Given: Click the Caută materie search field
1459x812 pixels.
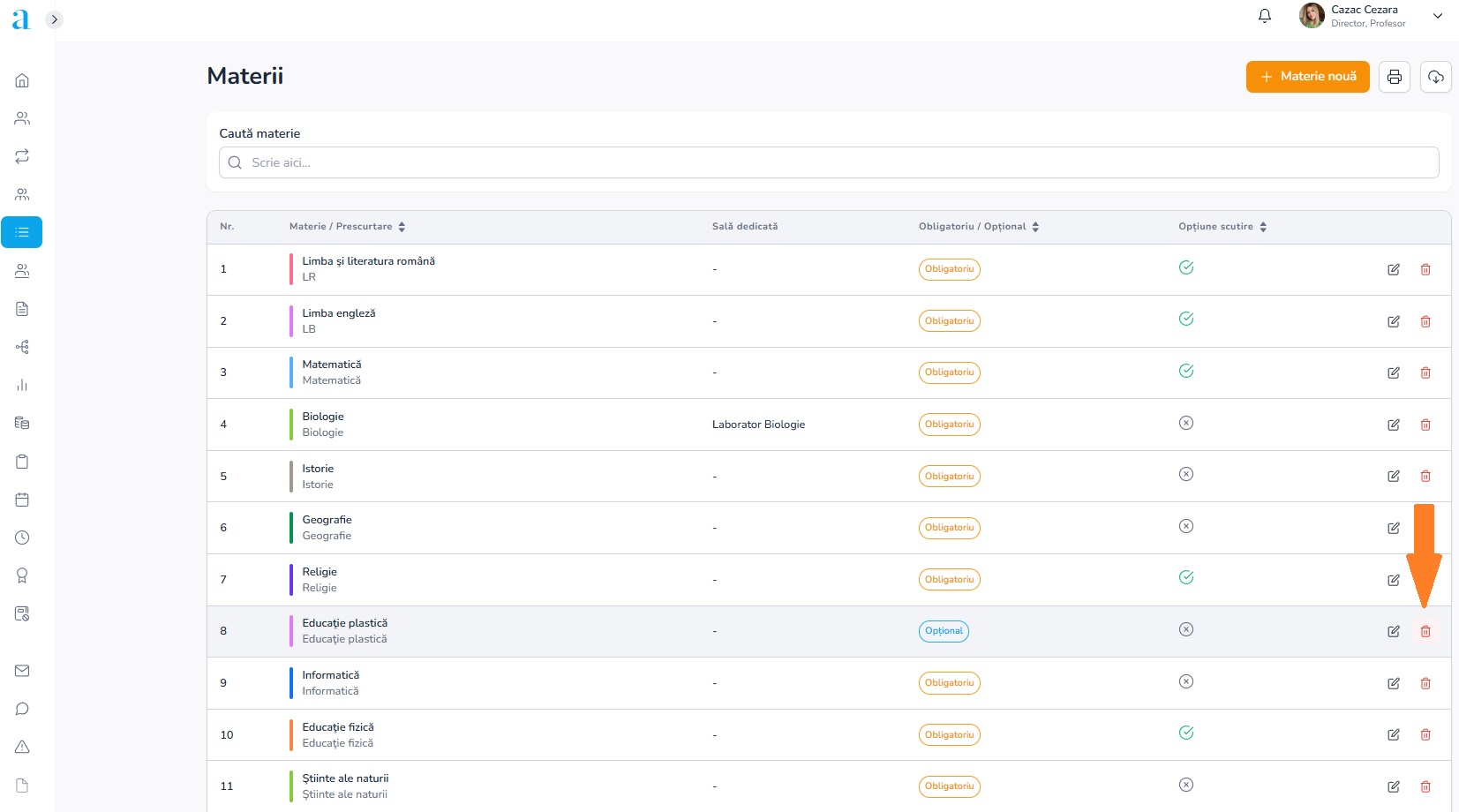Looking at the screenshot, I should [x=828, y=162].
